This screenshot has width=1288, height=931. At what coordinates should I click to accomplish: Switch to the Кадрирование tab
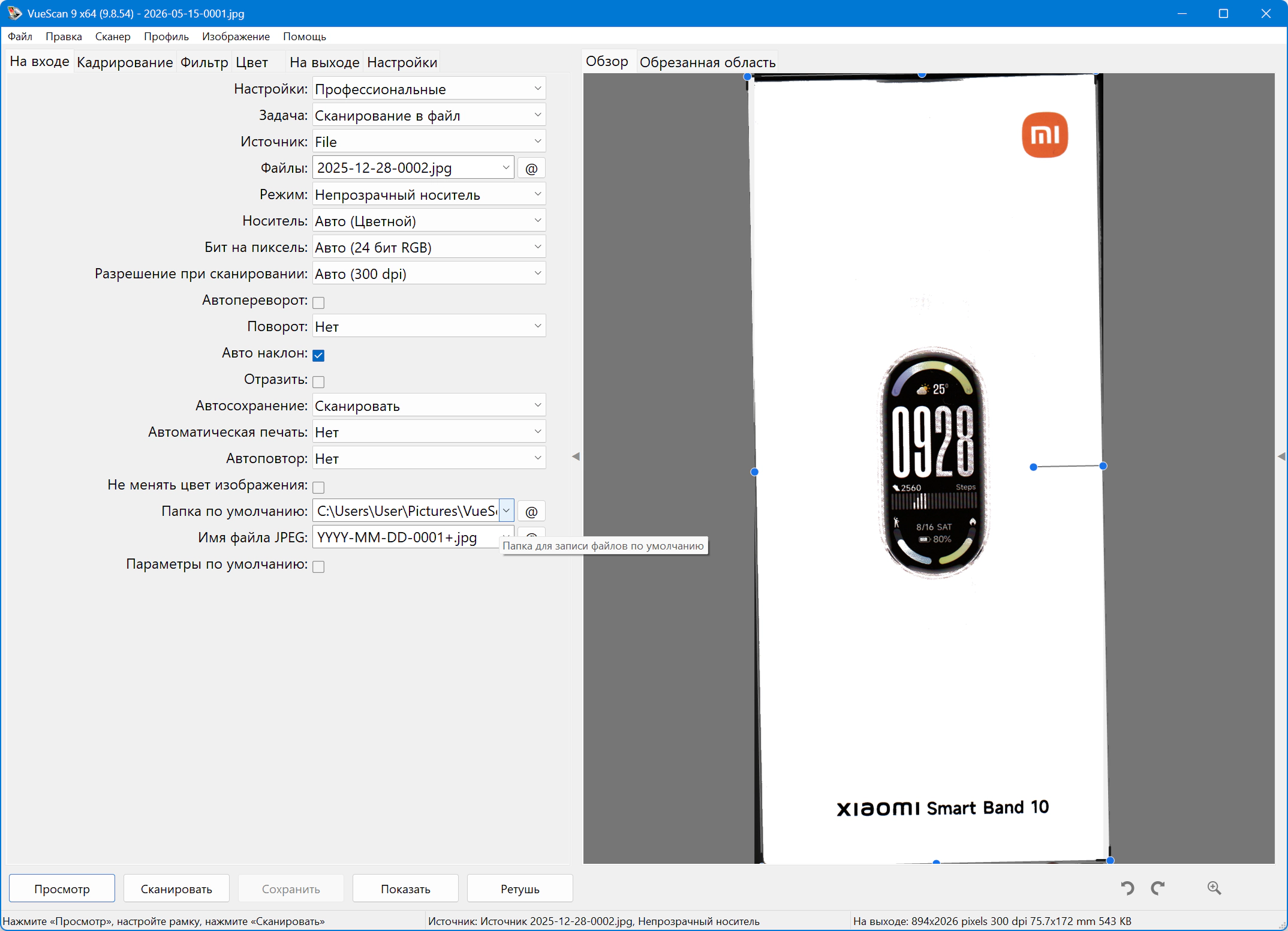tap(125, 62)
